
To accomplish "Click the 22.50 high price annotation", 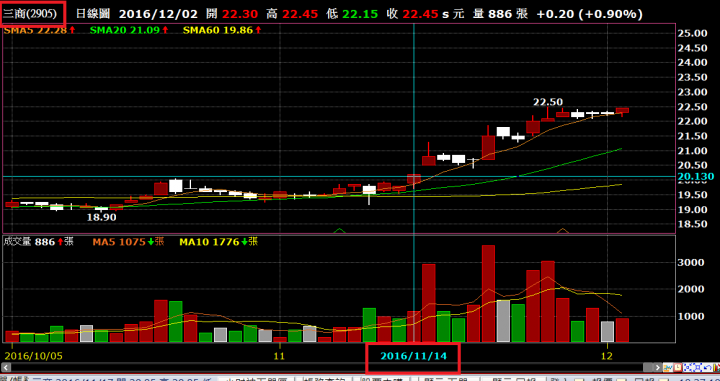I will (x=548, y=102).
